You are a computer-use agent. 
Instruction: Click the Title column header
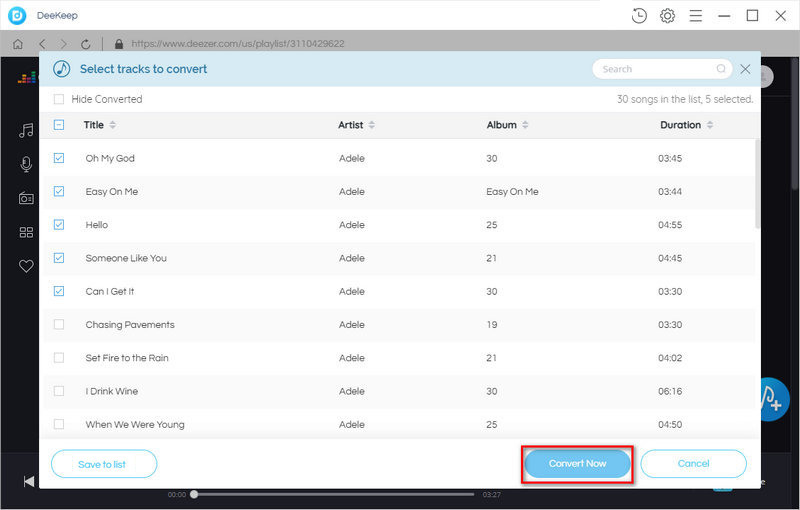pos(94,125)
